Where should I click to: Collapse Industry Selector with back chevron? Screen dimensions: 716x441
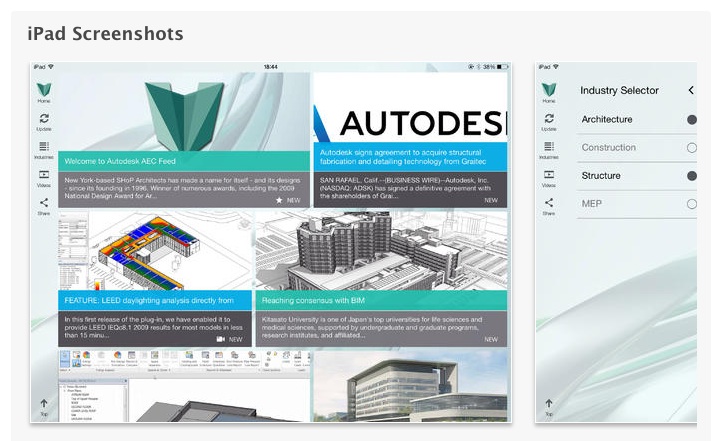[691, 90]
